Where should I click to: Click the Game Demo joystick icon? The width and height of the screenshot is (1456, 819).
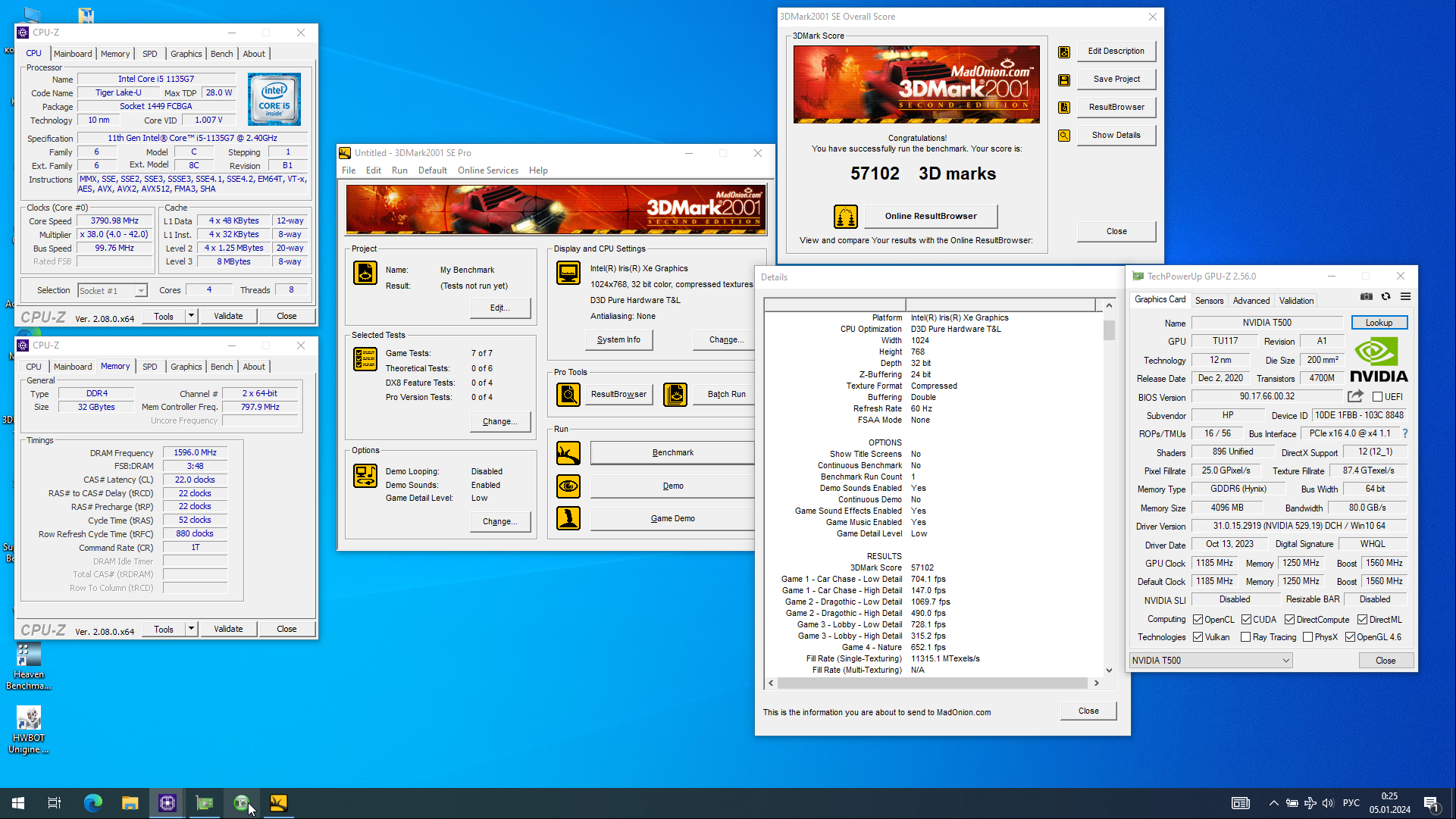tap(568, 518)
